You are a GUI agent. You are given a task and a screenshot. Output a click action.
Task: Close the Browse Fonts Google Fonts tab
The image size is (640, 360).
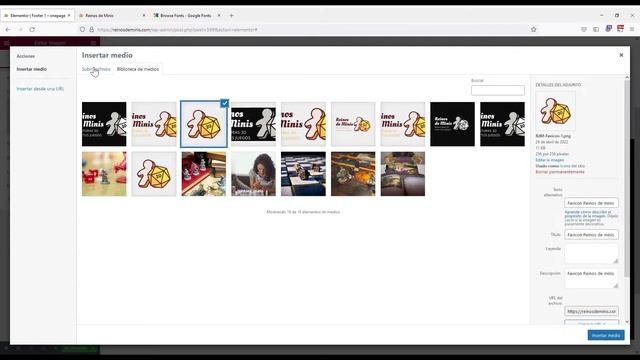219,16
